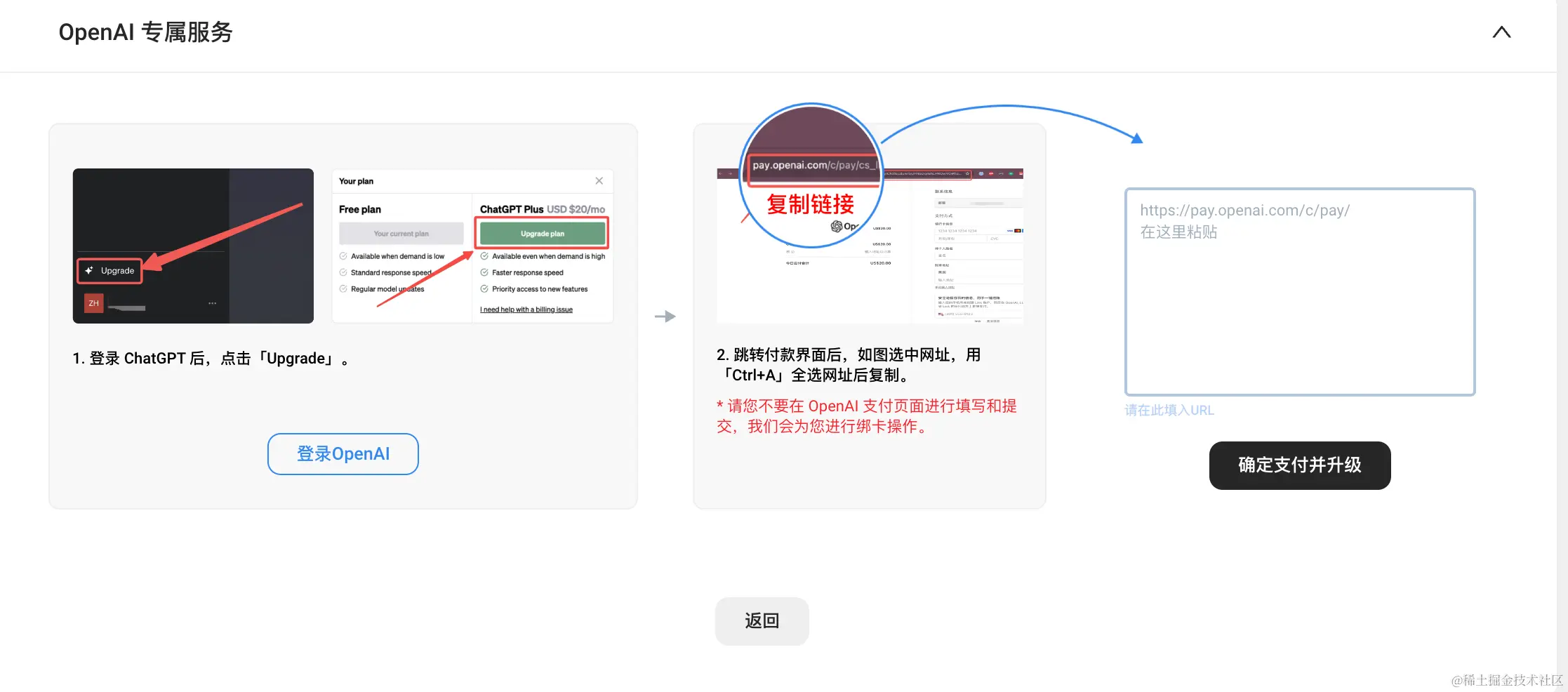Click the red warning about OpenAI 支付页面
The width and height of the screenshot is (1568, 692).
pos(867,416)
